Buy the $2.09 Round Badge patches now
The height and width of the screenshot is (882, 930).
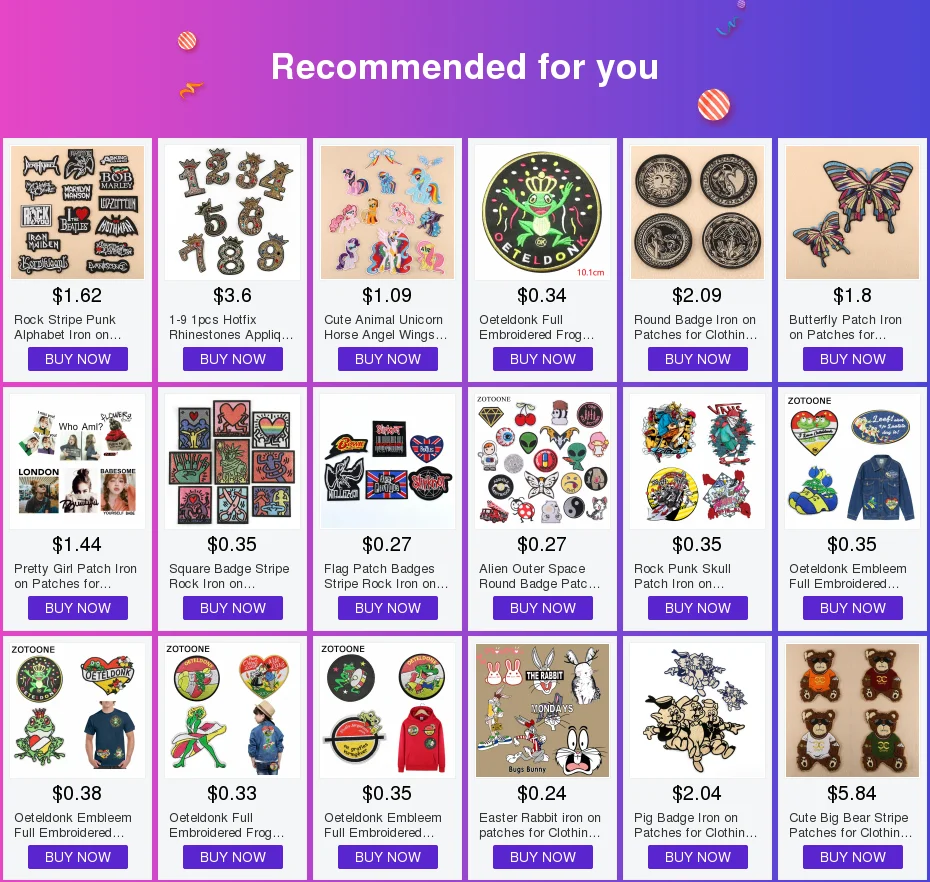click(698, 359)
